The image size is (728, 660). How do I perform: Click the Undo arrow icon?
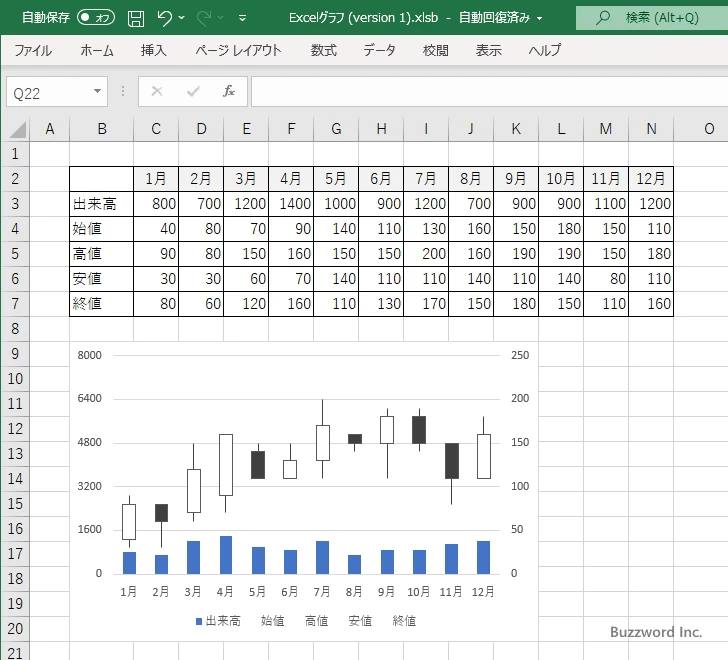point(164,18)
